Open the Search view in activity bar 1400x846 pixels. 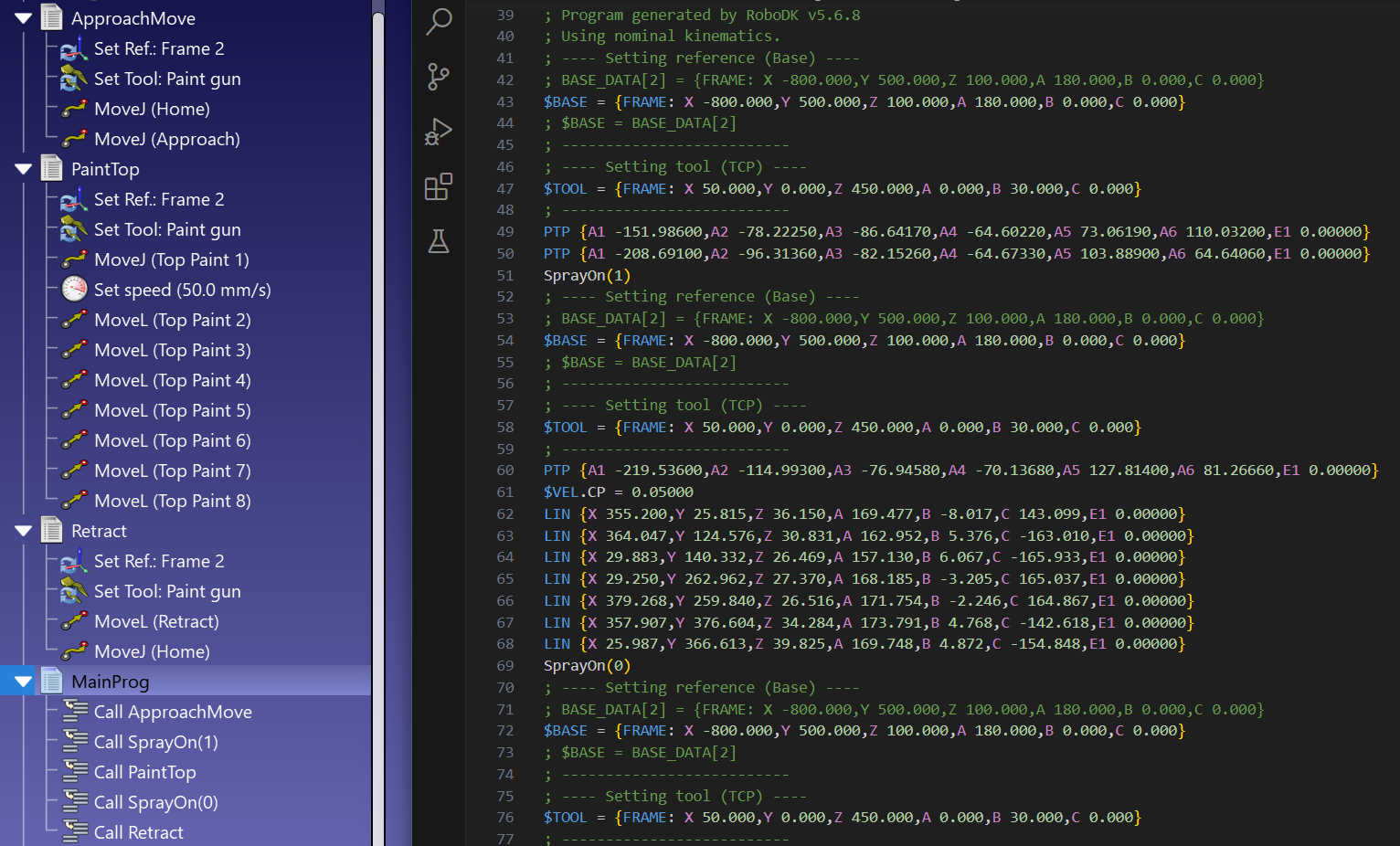[x=439, y=21]
